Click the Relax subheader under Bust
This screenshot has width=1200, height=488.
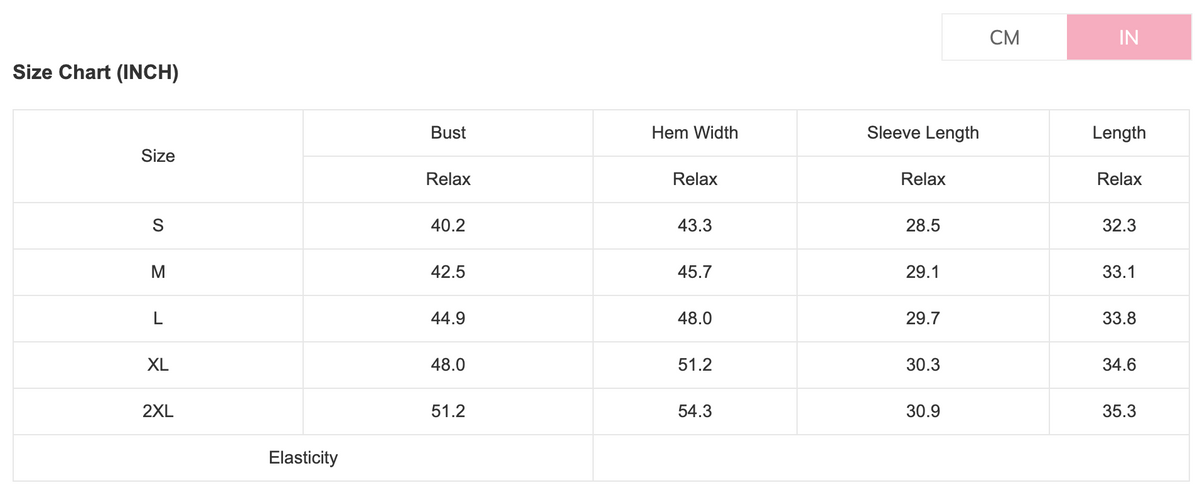(x=448, y=180)
